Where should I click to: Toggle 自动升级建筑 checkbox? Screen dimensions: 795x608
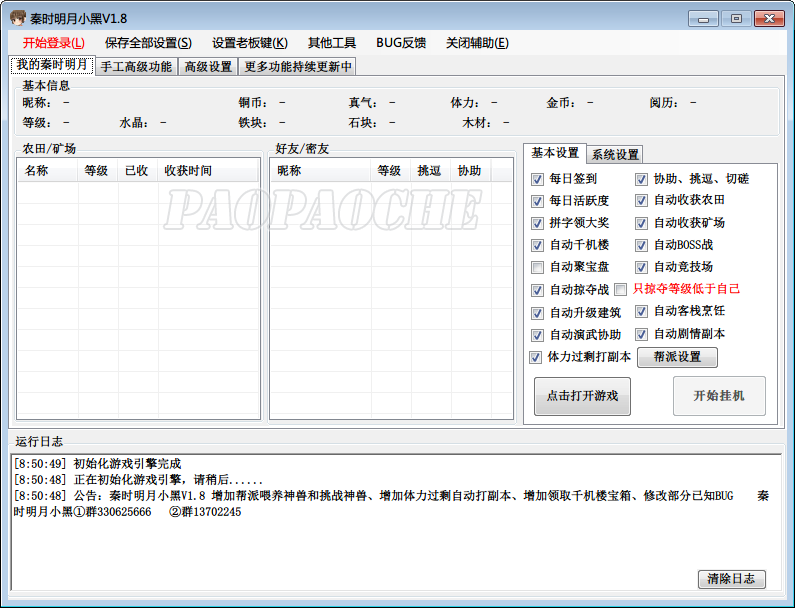click(x=537, y=313)
